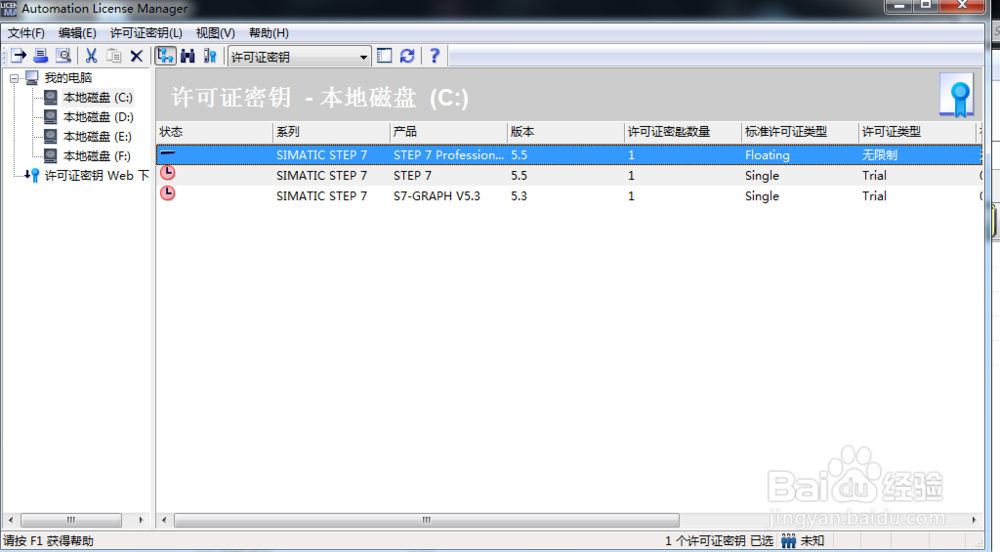Image resolution: width=1000 pixels, height=552 pixels.
Task: Click the binoculars find icon
Action: point(188,56)
